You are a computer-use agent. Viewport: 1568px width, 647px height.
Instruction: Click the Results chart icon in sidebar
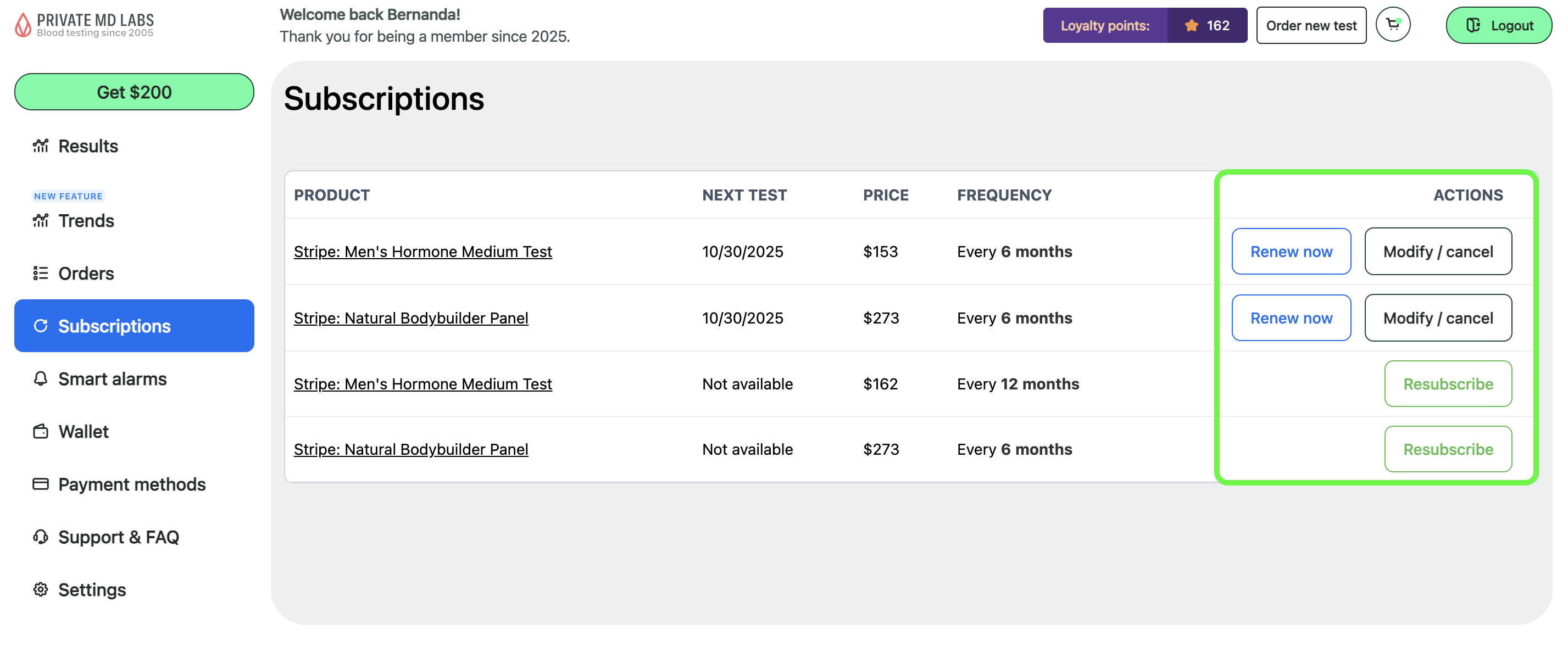[41, 146]
